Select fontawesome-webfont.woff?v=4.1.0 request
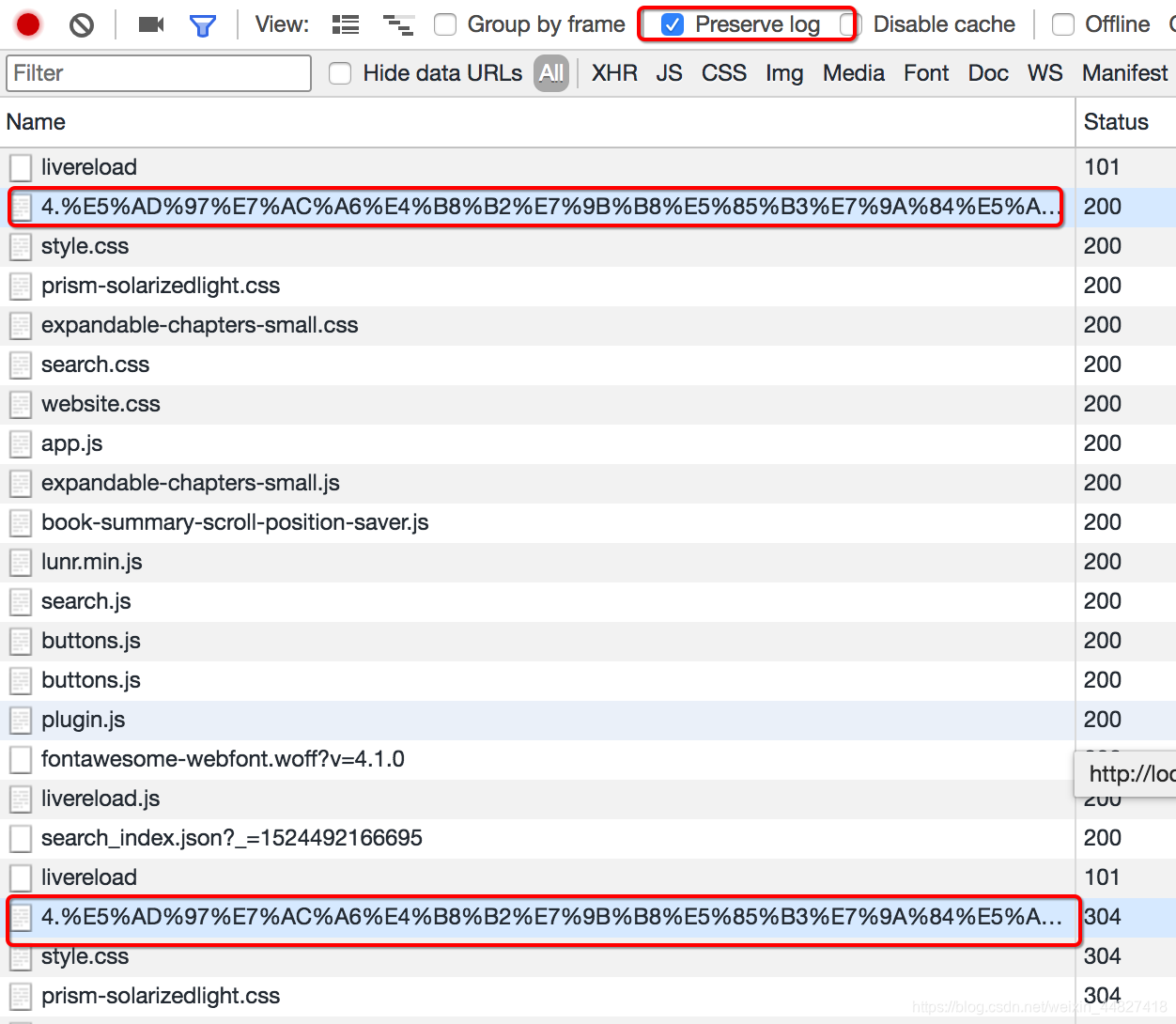 [x=588, y=759]
